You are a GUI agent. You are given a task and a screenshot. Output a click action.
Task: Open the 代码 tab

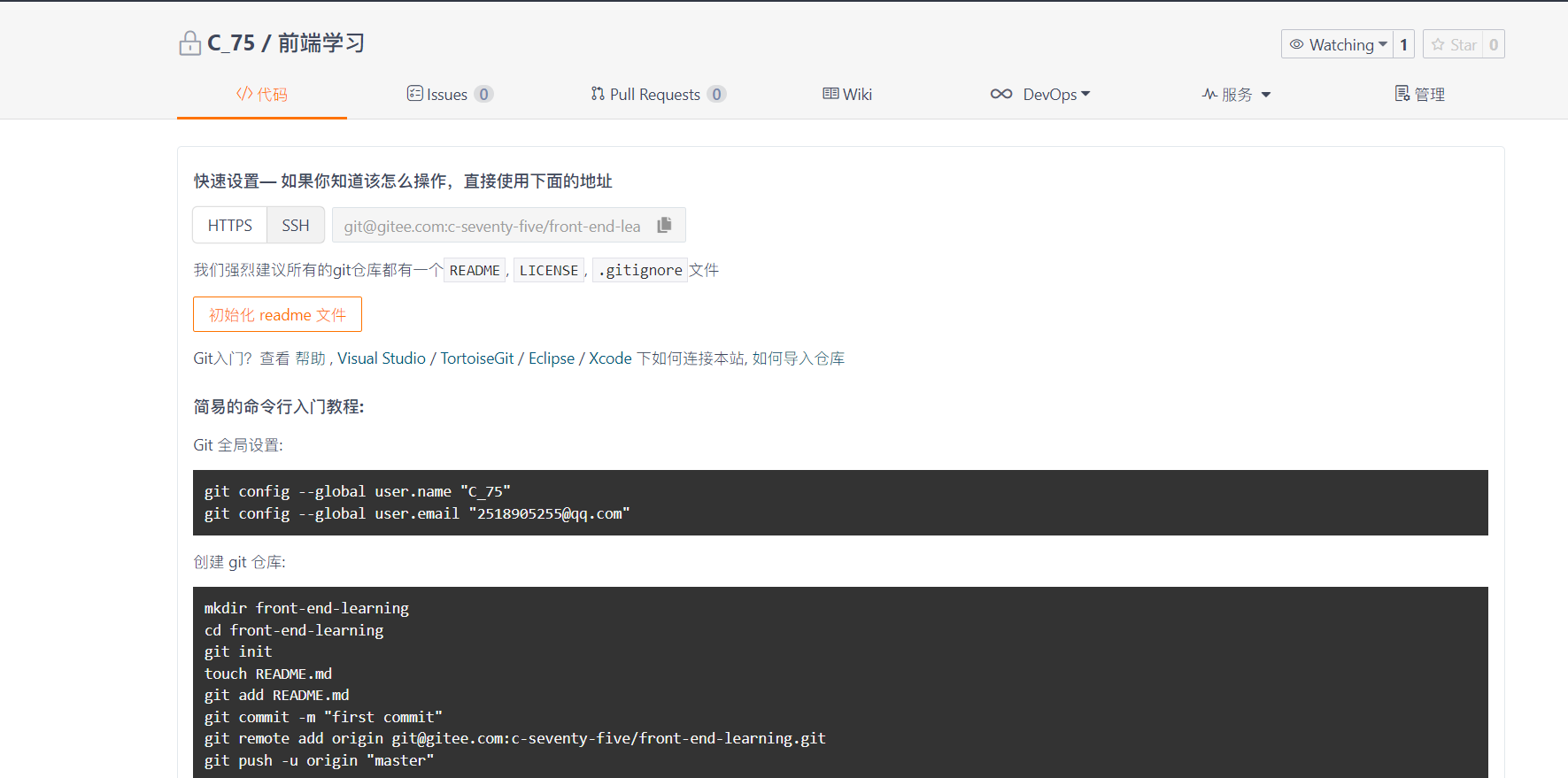[x=262, y=95]
